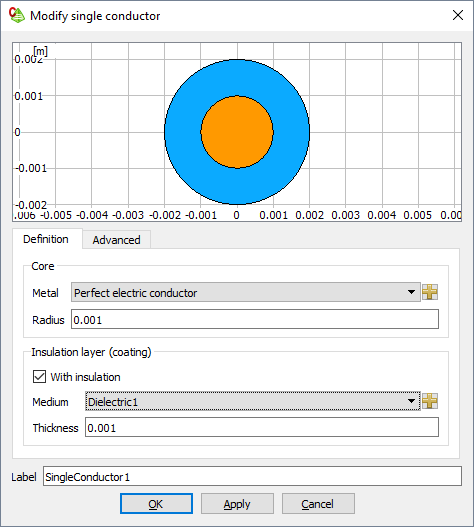Click the orange core in the preview

point(237,132)
